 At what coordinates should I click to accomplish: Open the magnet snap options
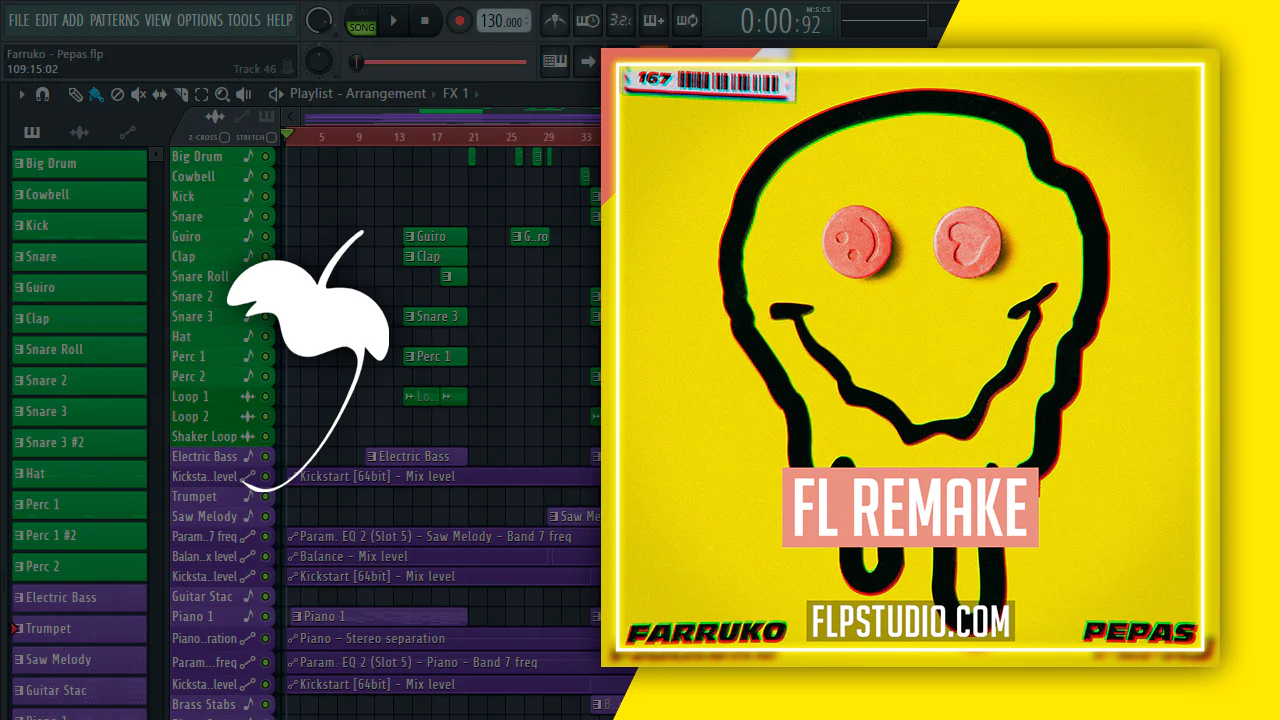coord(42,94)
